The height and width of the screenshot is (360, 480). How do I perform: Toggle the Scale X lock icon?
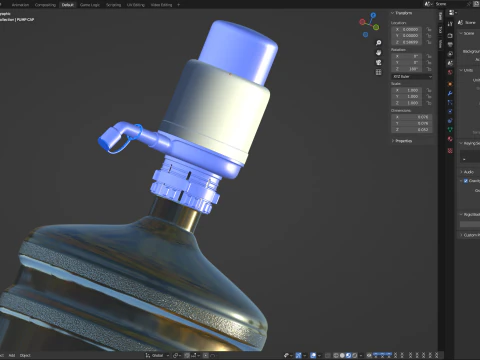[x=429, y=90]
